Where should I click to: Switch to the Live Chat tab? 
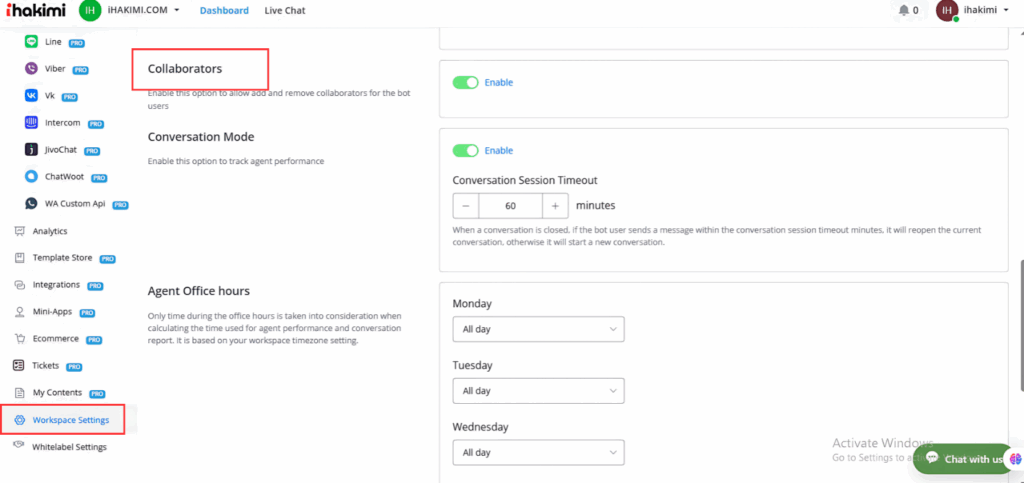point(285,11)
